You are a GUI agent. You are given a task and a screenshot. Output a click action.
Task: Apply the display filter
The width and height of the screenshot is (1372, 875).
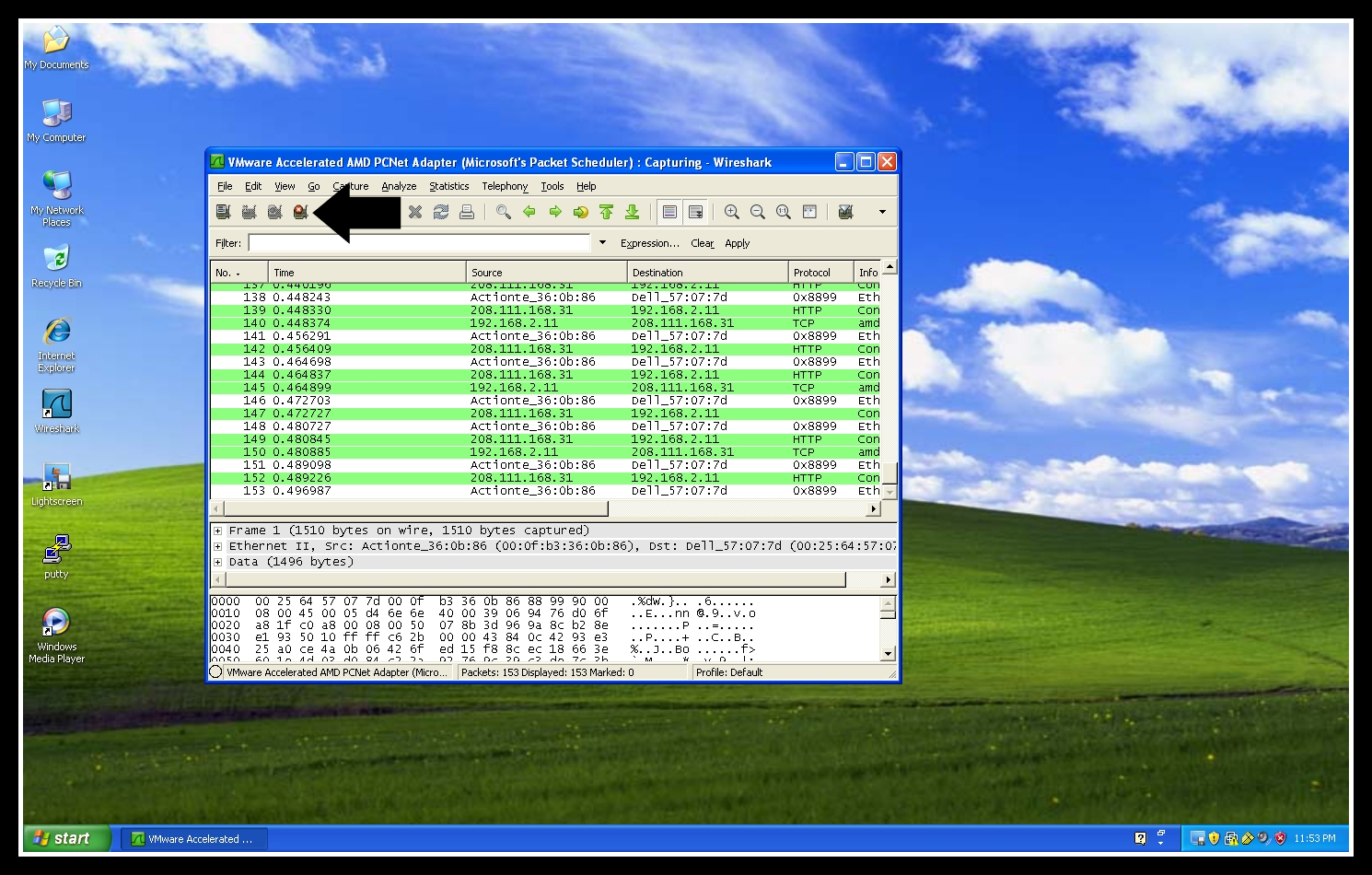pyautogui.click(x=738, y=243)
